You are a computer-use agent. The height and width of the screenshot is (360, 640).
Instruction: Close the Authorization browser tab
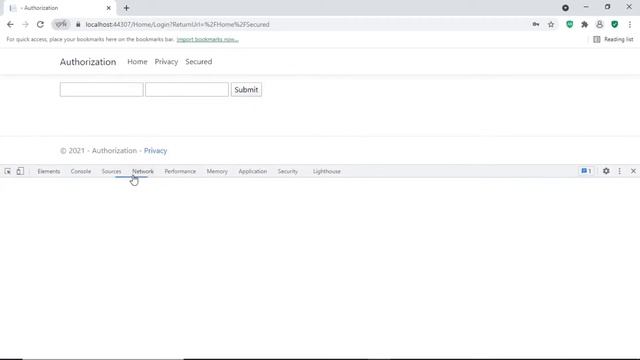click(109, 8)
